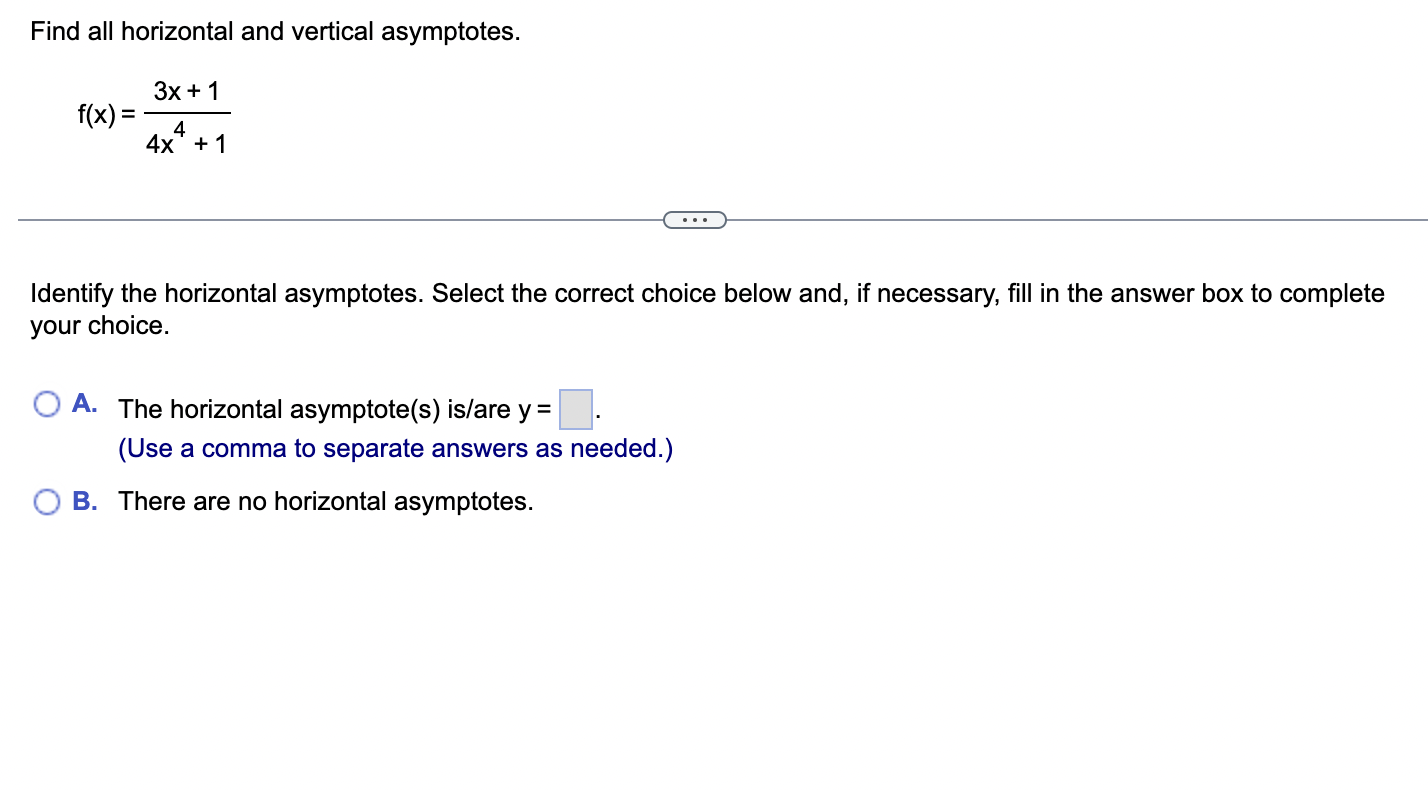Expand the question details via ellipsis control

(x=694, y=219)
